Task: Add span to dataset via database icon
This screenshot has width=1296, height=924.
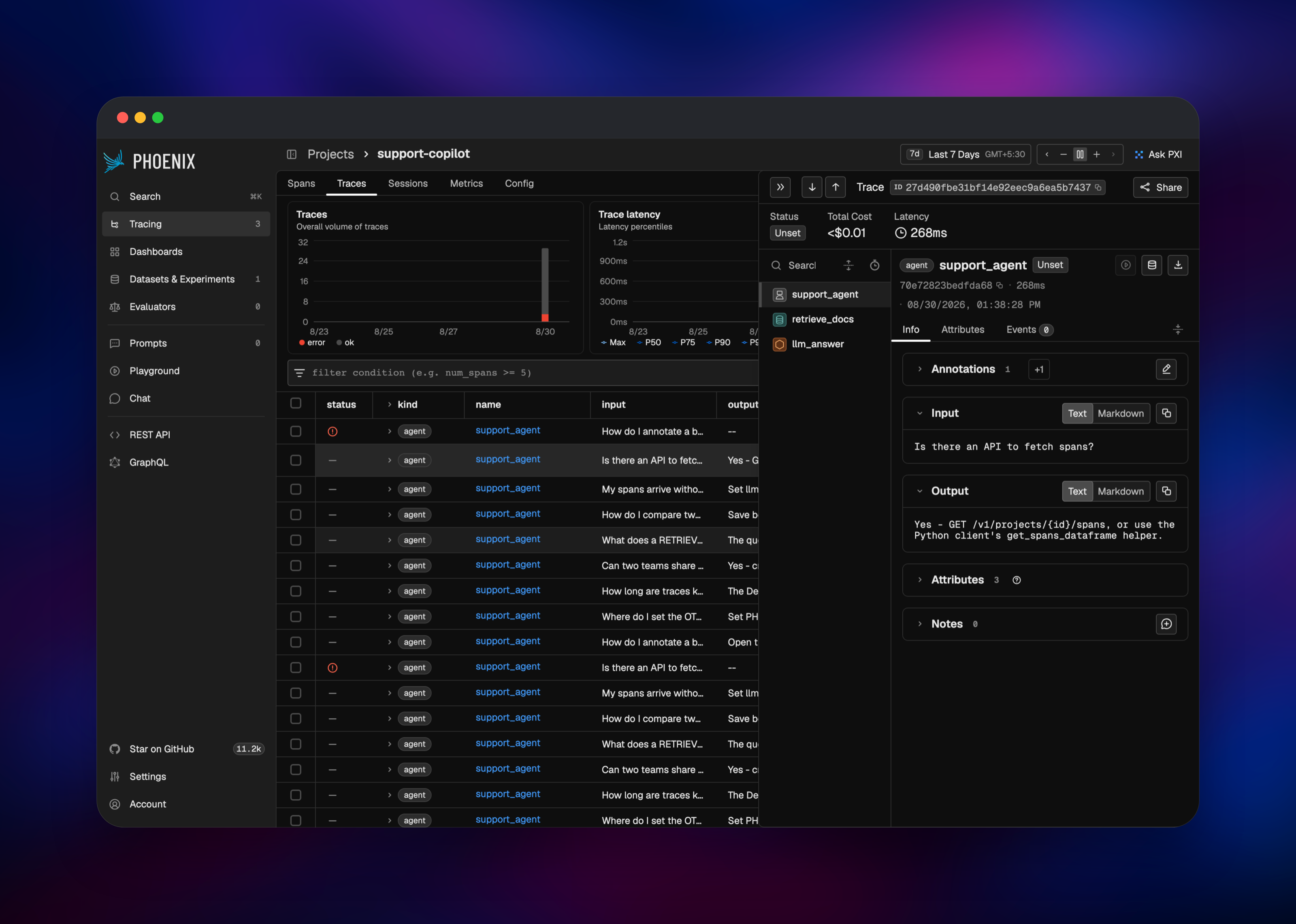Action: point(1151,265)
